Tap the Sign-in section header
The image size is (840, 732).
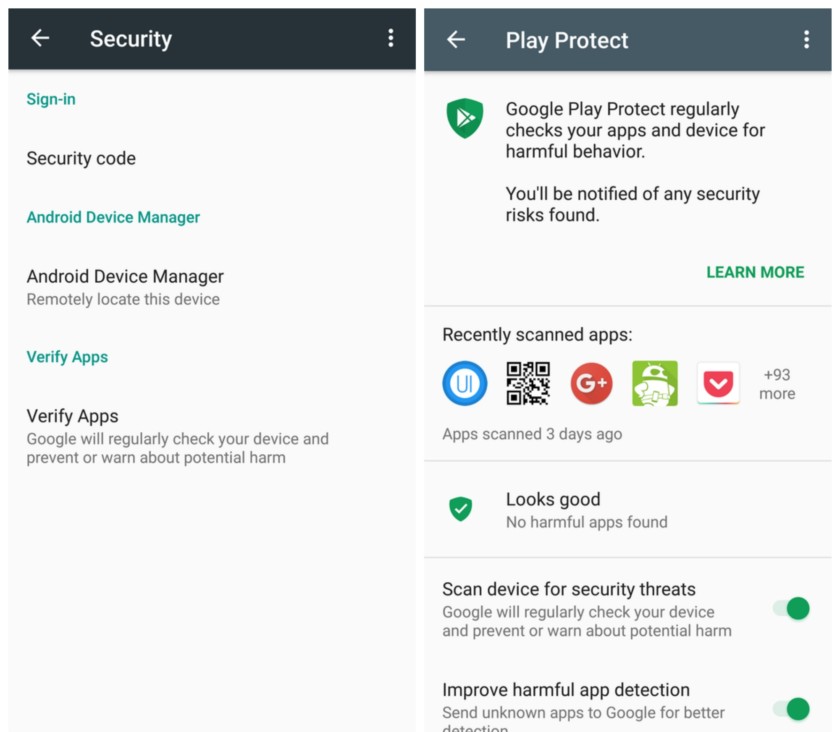tap(51, 99)
